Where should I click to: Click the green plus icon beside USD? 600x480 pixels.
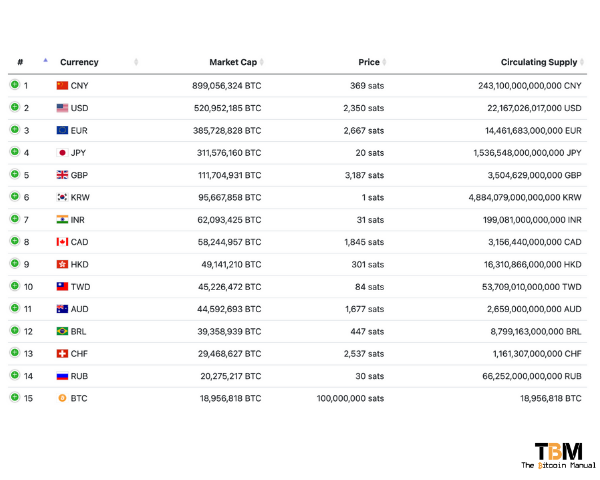coord(15,107)
